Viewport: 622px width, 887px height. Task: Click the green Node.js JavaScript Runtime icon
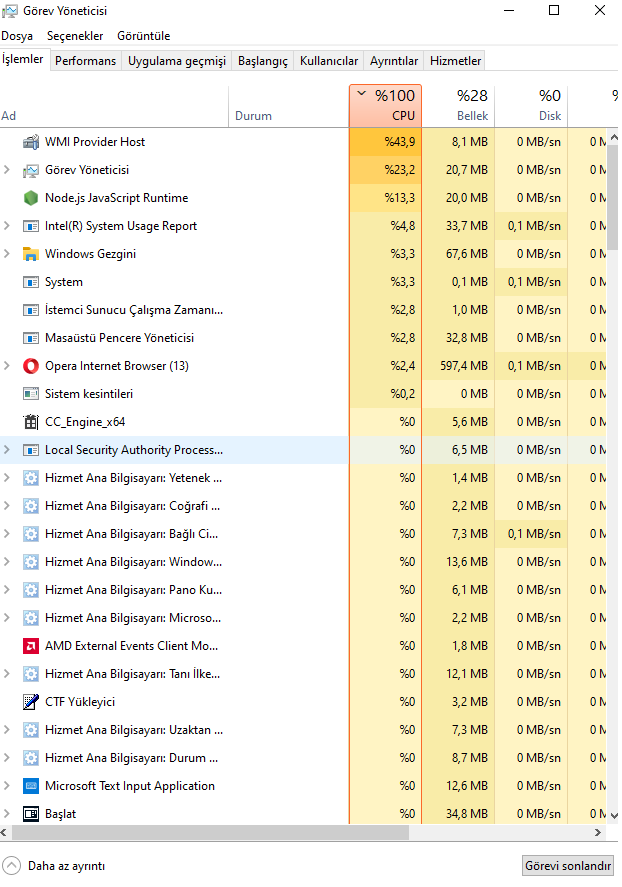[x=31, y=198]
